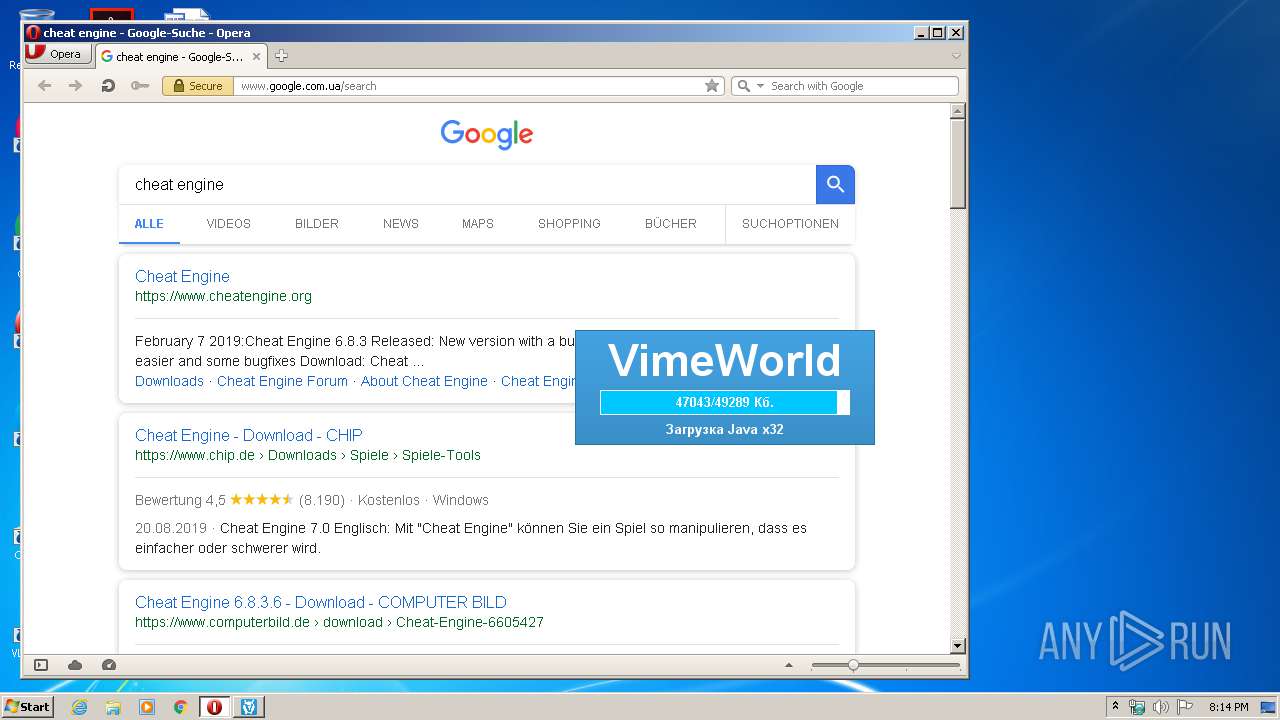Reload the page with the refresh icon

click(x=108, y=86)
